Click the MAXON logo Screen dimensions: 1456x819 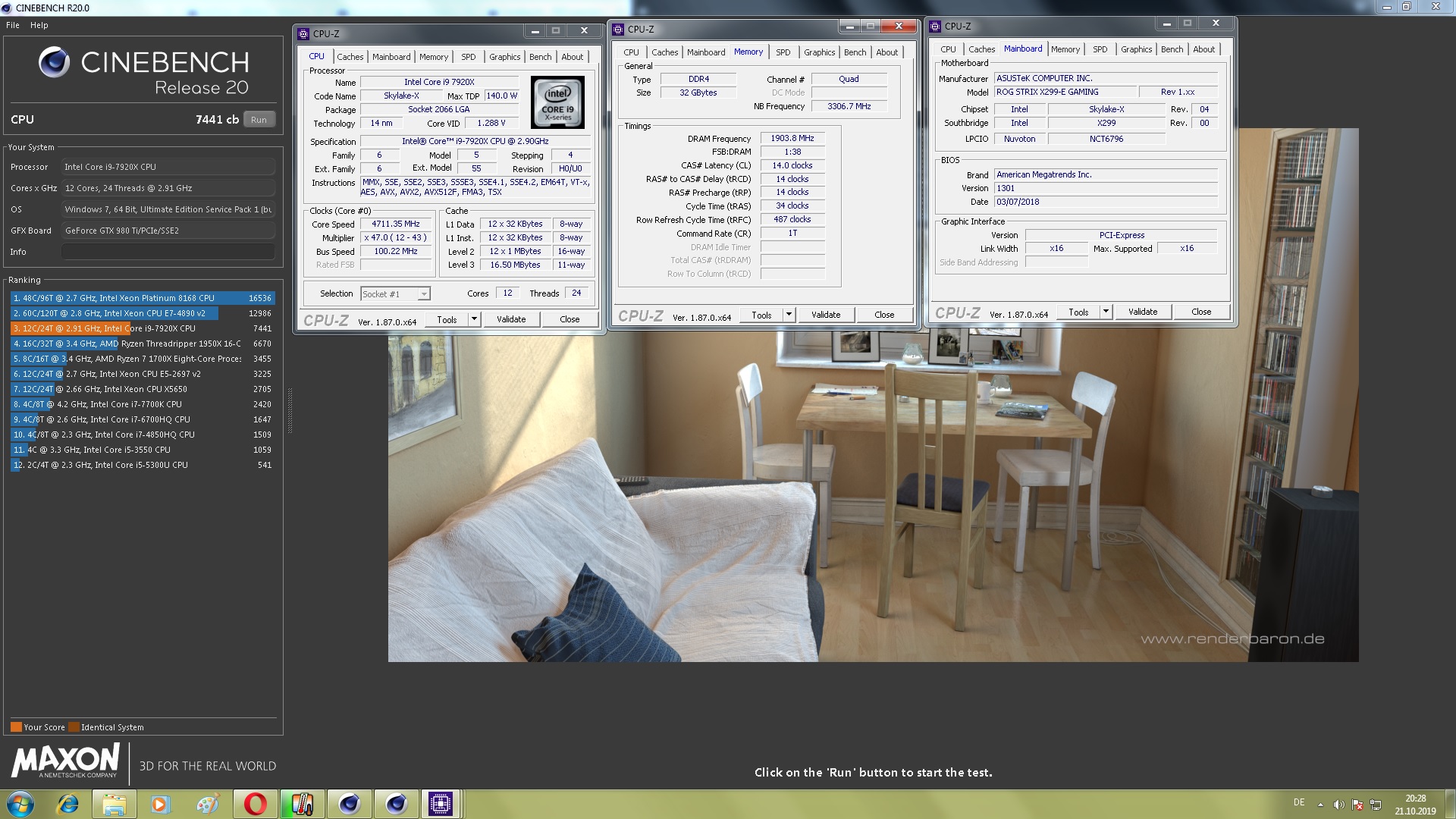[66, 761]
